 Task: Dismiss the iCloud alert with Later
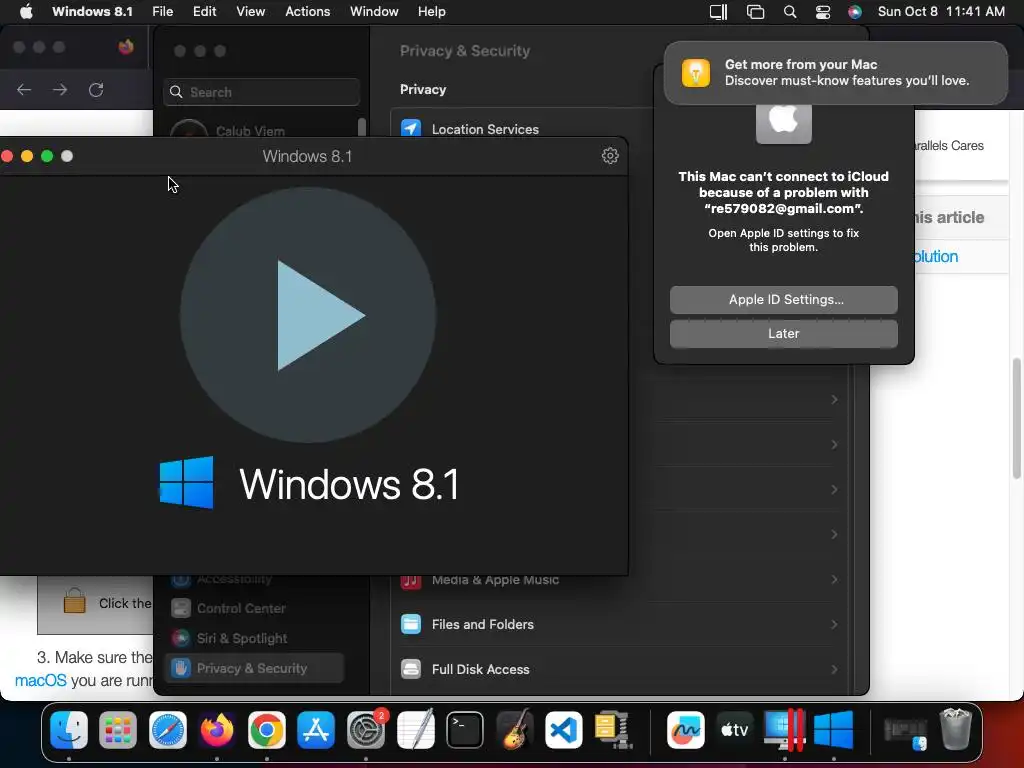[784, 334]
